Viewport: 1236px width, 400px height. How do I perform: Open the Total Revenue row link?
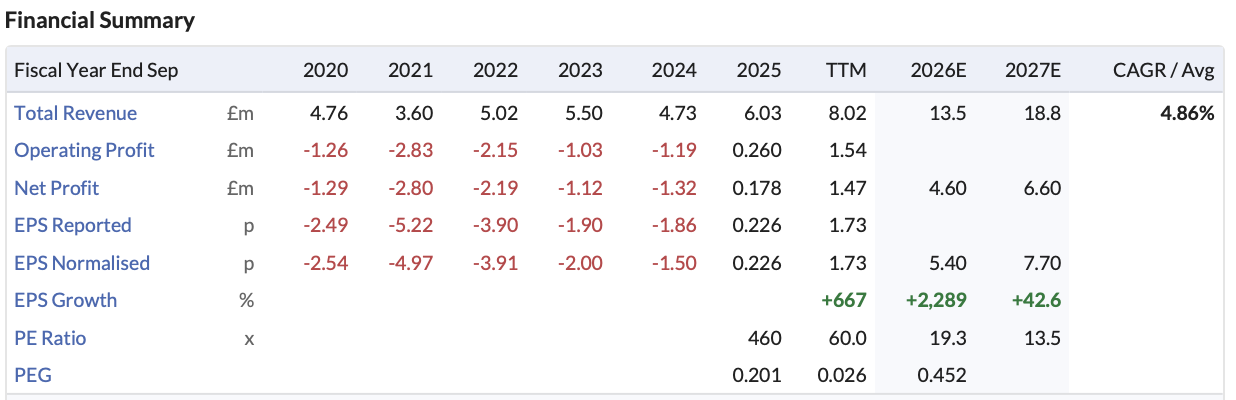click(x=76, y=113)
